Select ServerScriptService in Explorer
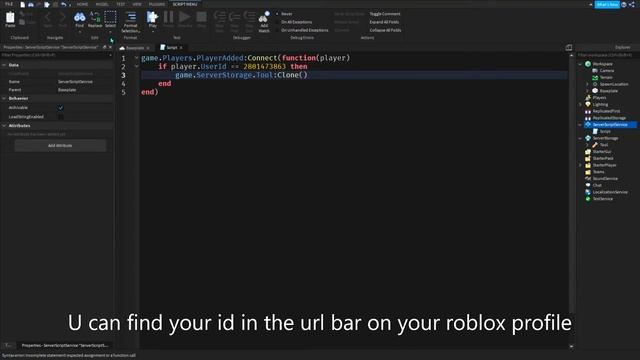This screenshot has height=360, width=640. point(610,124)
